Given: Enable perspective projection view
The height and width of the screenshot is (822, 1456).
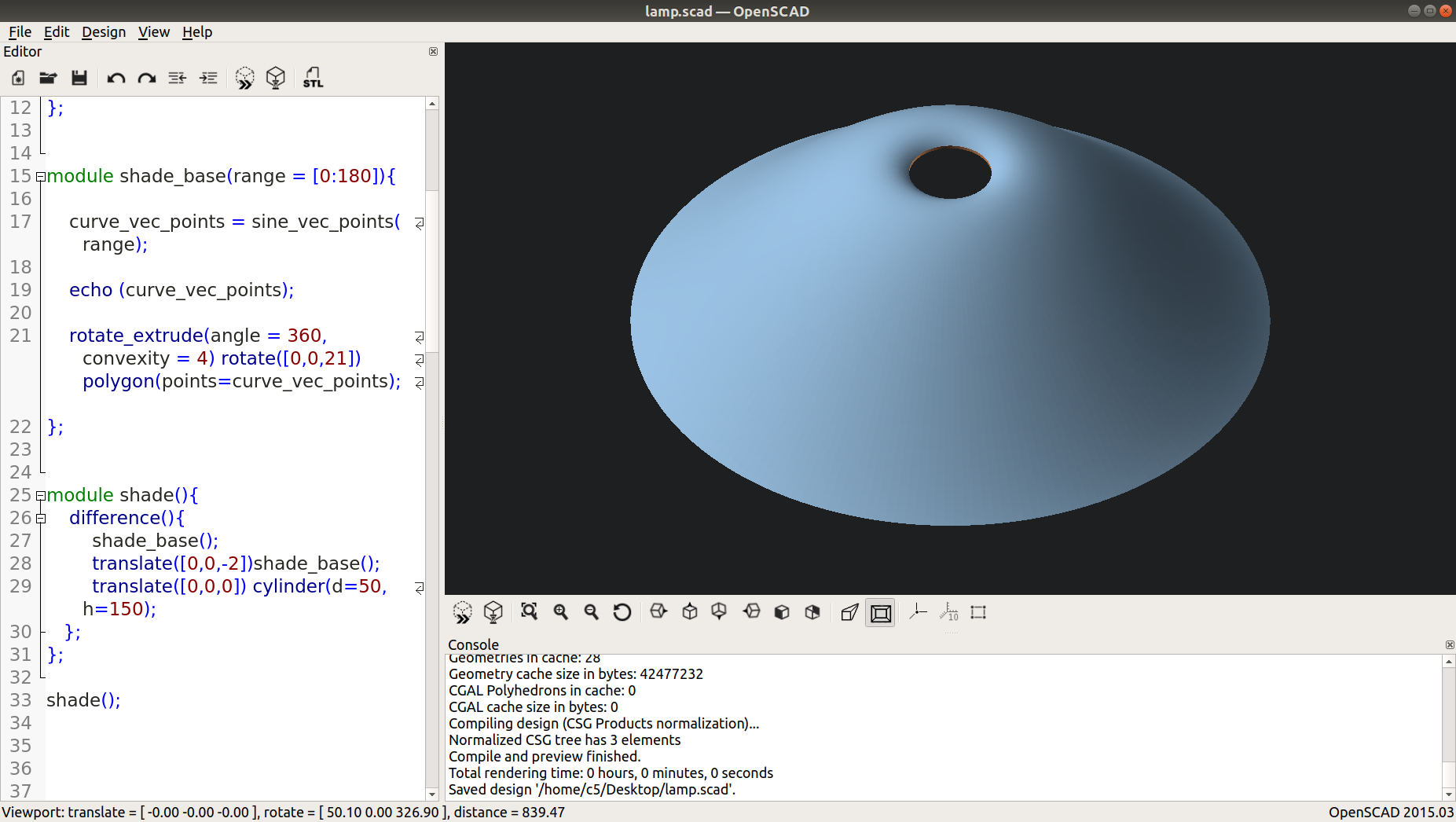Looking at the screenshot, I should [849, 612].
